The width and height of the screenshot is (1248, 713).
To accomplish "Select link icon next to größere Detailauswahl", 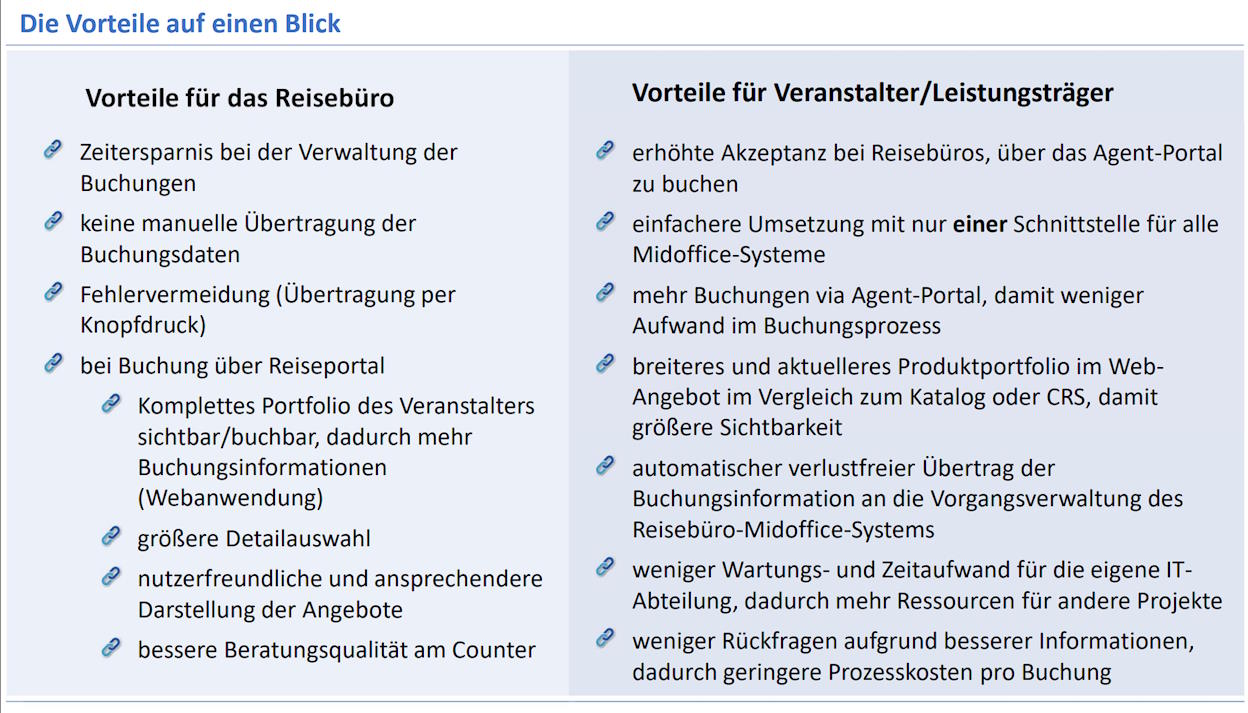I will pyautogui.click(x=111, y=536).
